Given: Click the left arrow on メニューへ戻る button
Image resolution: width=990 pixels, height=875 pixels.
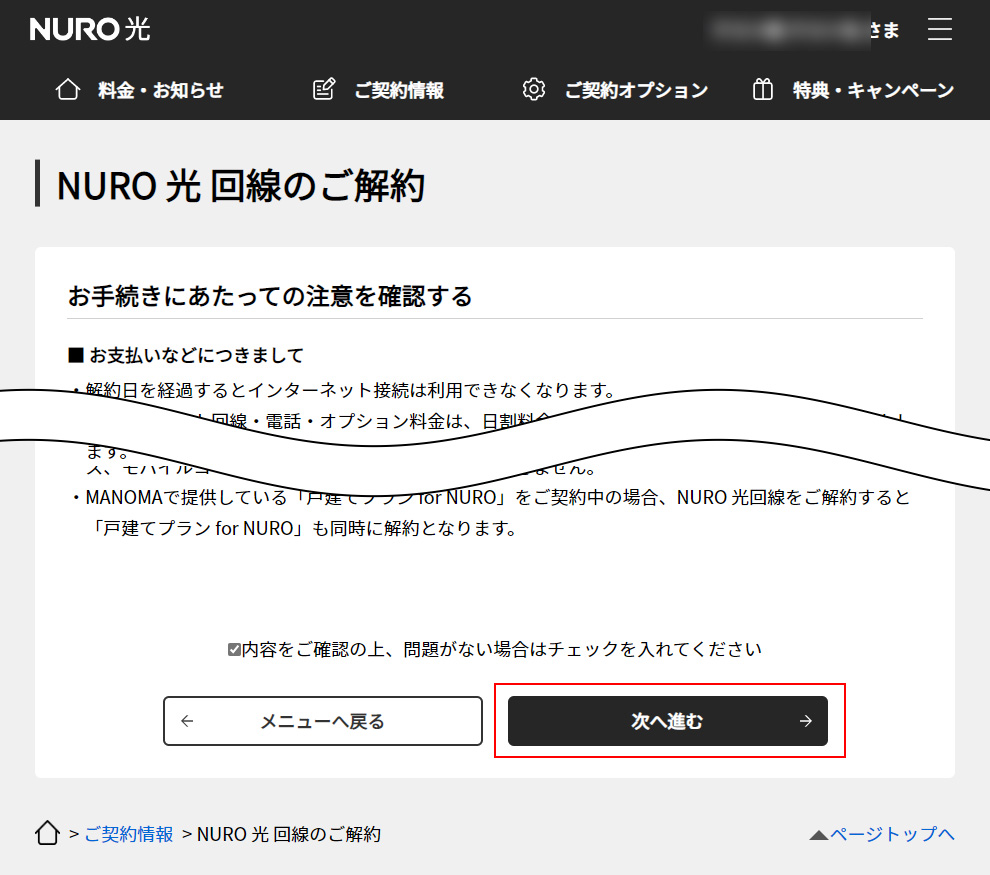Looking at the screenshot, I should click(x=187, y=721).
